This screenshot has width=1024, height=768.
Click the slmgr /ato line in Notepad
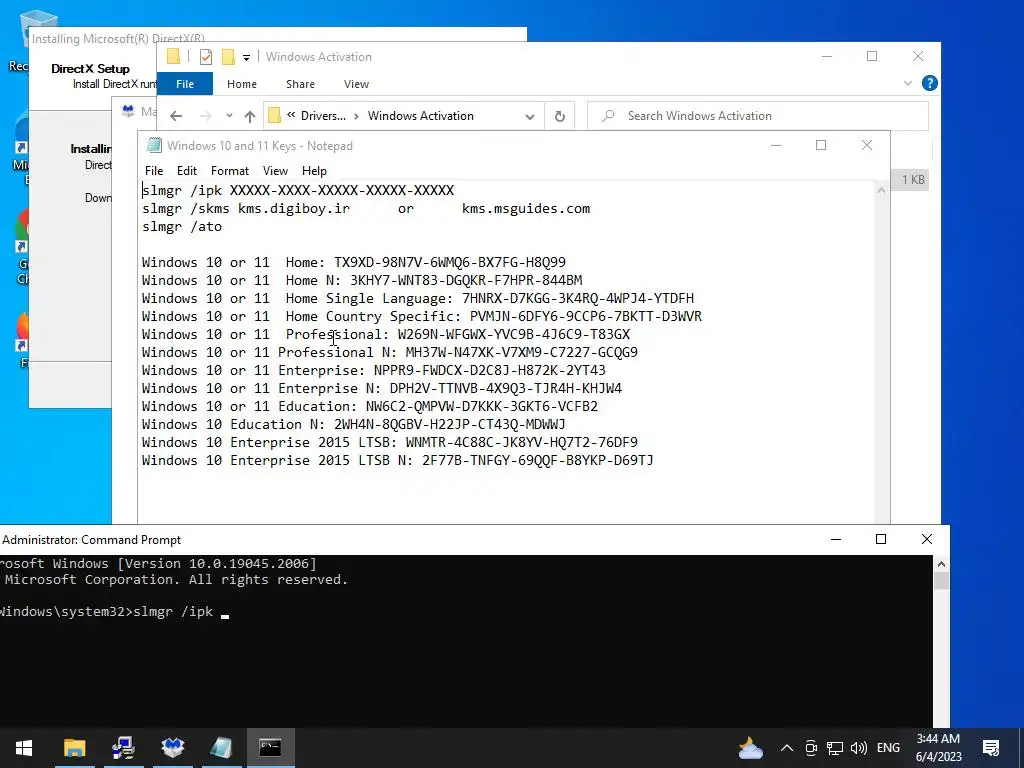tap(182, 227)
